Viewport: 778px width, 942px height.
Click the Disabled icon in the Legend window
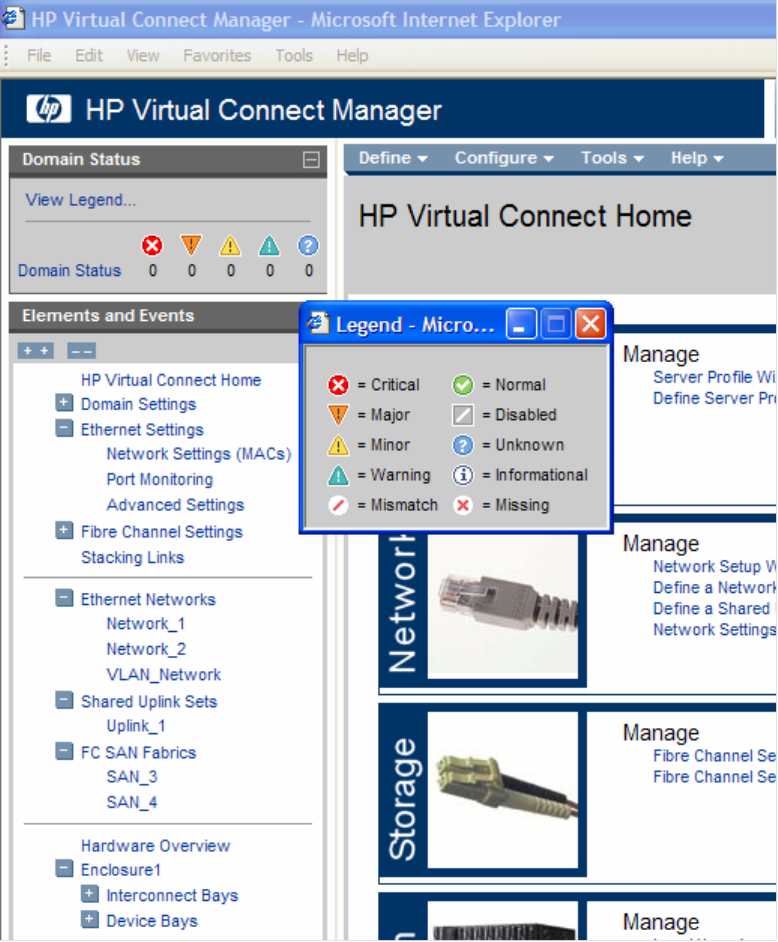pos(463,415)
